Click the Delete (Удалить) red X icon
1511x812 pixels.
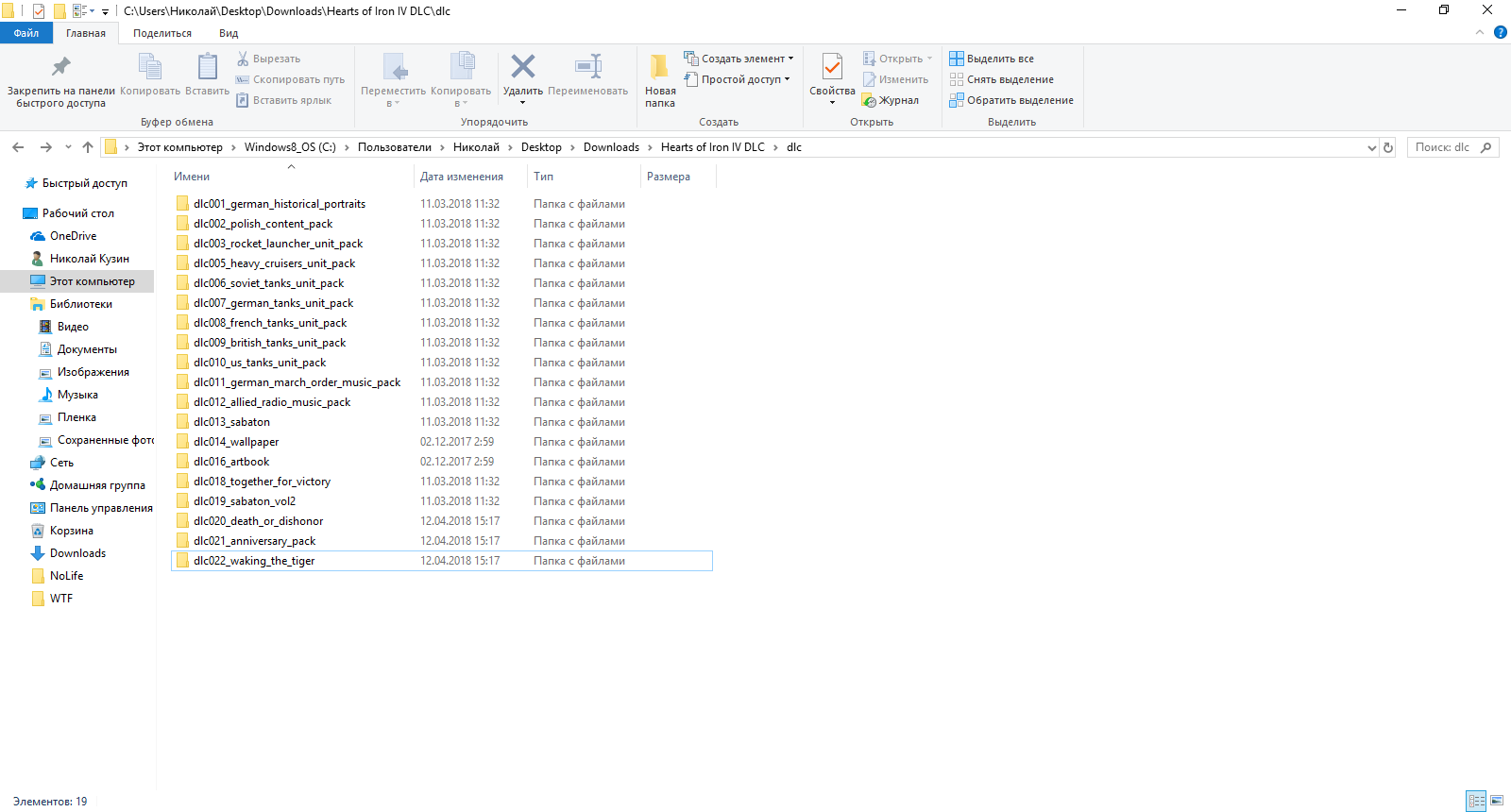pos(523,66)
